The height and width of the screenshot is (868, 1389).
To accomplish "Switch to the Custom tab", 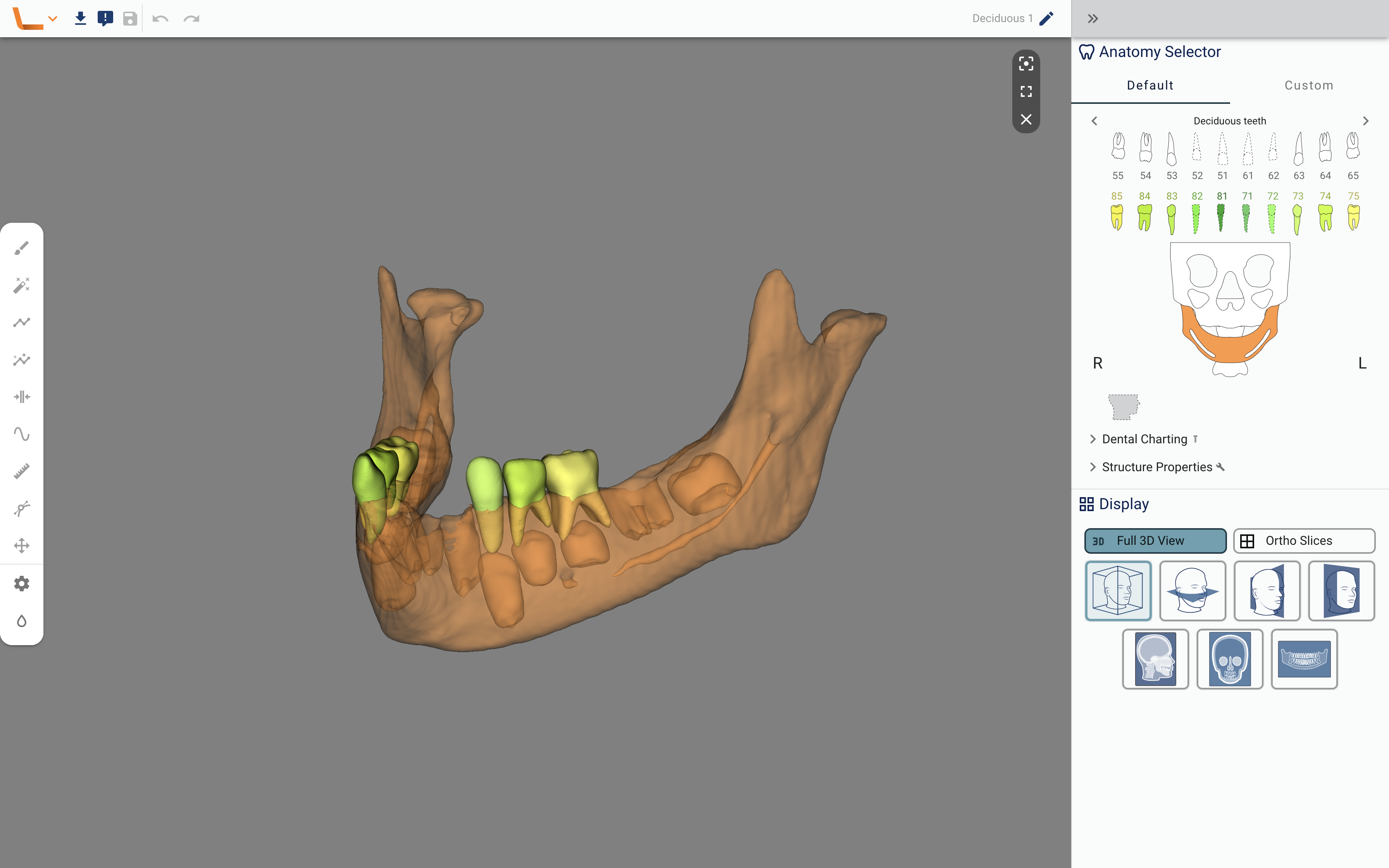I will pyautogui.click(x=1309, y=86).
